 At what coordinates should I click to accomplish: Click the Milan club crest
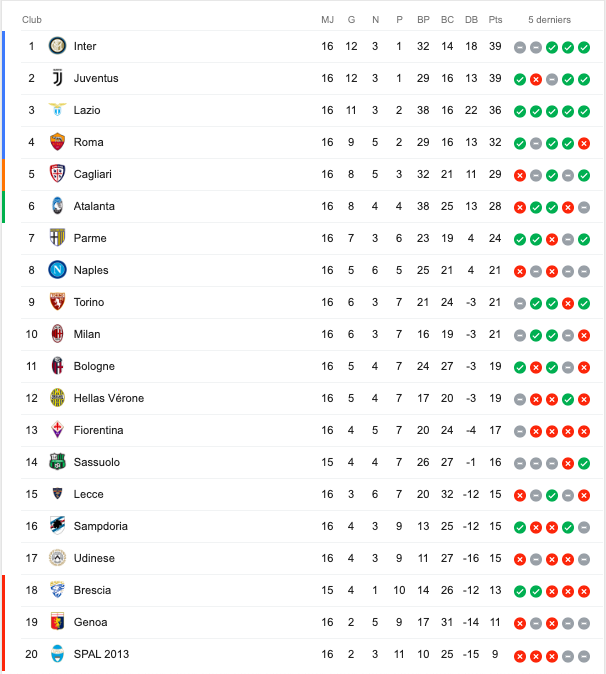point(57,334)
